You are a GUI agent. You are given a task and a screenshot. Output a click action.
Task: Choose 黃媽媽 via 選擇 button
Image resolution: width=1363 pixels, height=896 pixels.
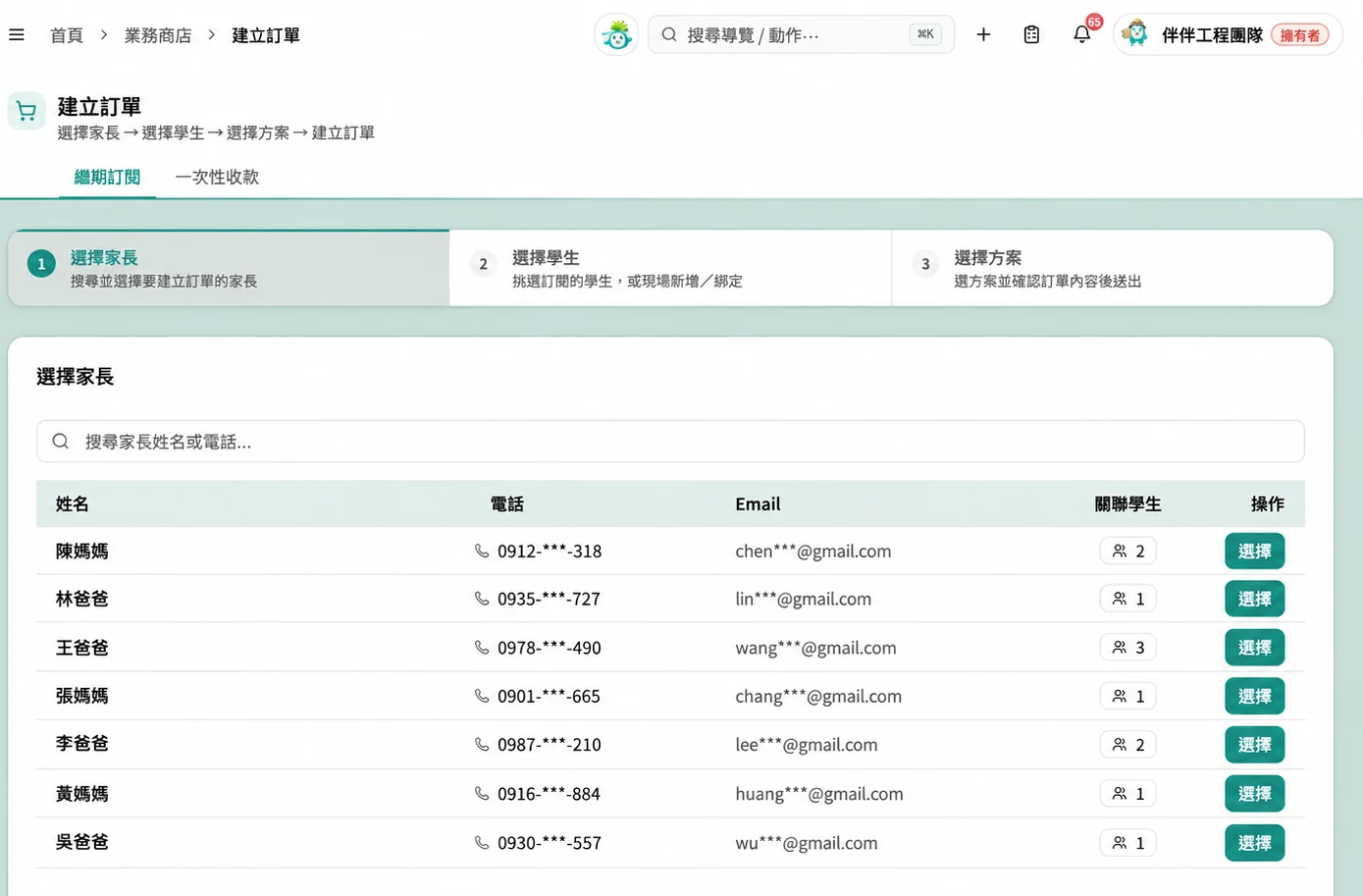pos(1254,794)
